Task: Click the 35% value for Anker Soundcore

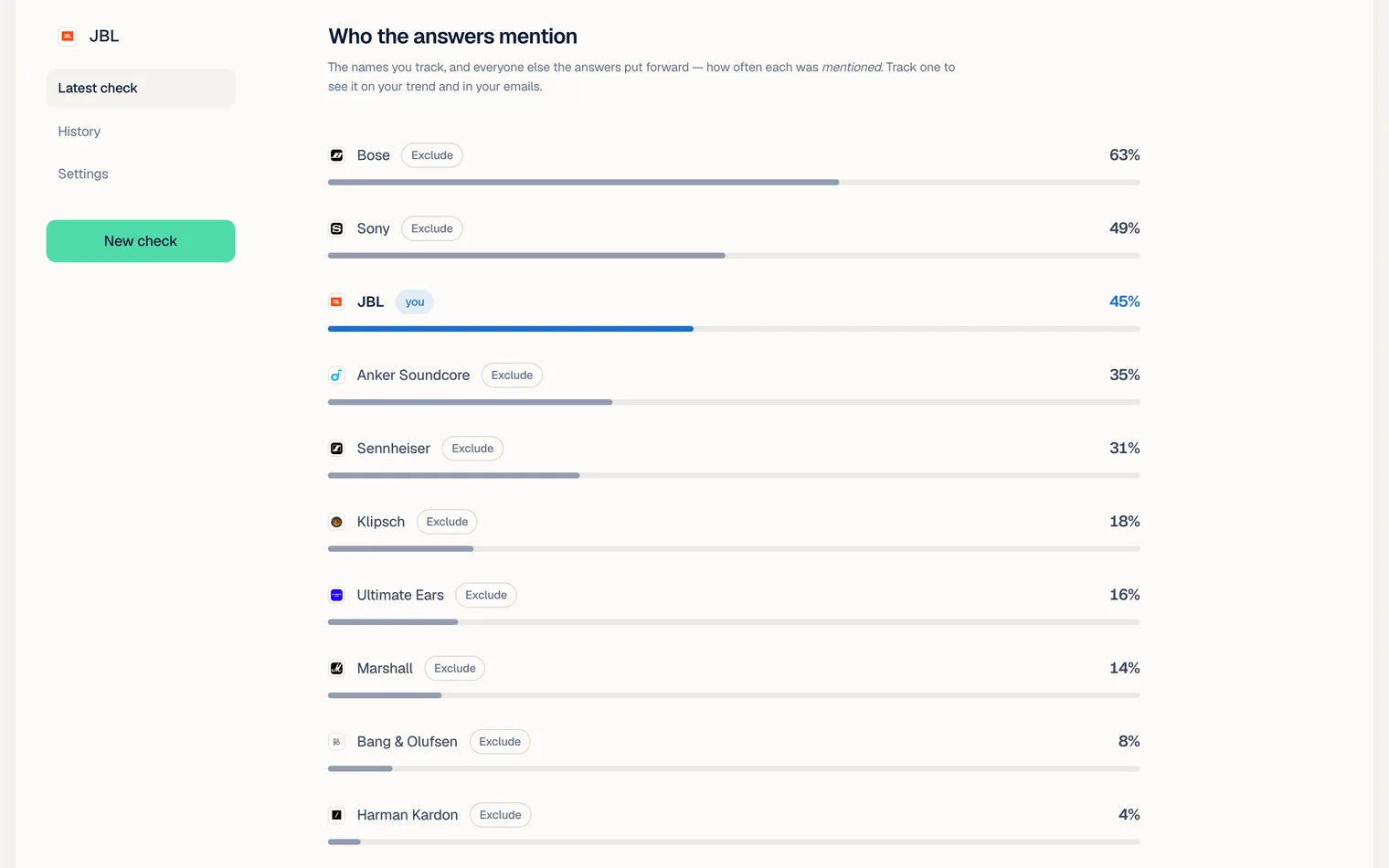Action: pos(1125,376)
